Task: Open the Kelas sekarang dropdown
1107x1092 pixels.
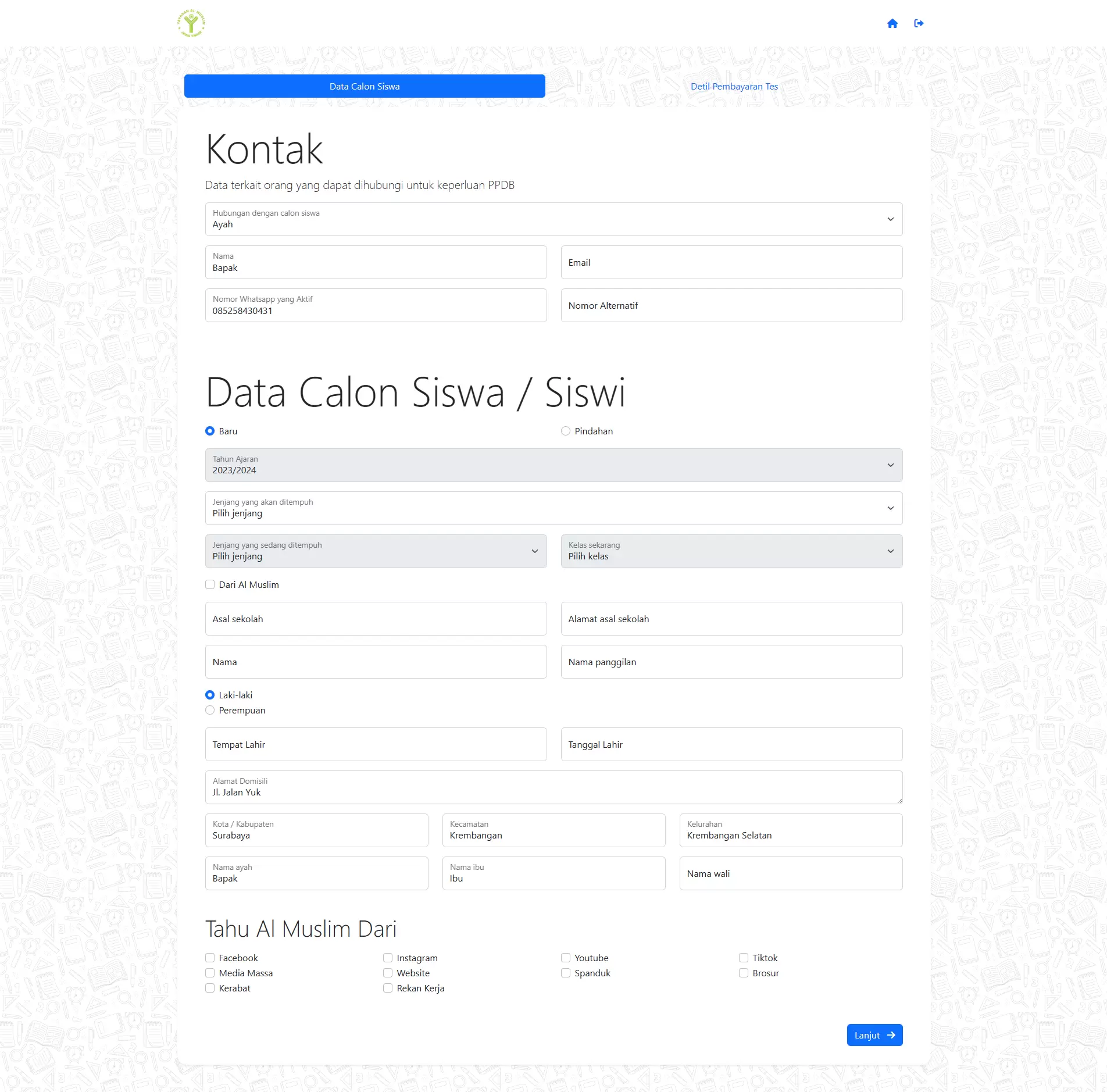Action: point(731,551)
